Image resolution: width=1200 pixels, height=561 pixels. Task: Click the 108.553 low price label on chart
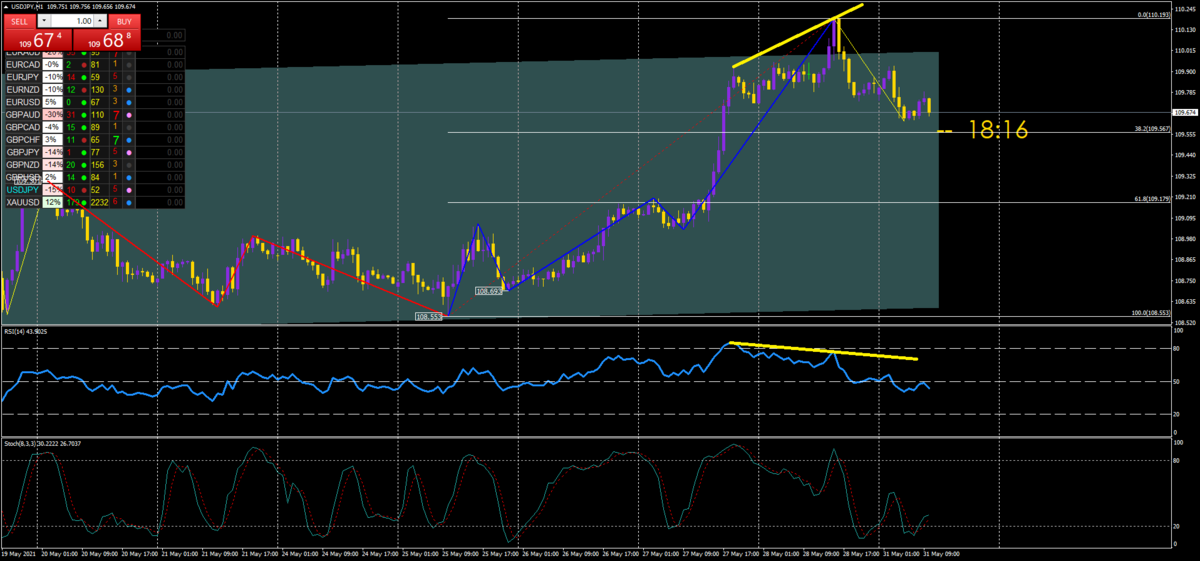click(x=427, y=316)
